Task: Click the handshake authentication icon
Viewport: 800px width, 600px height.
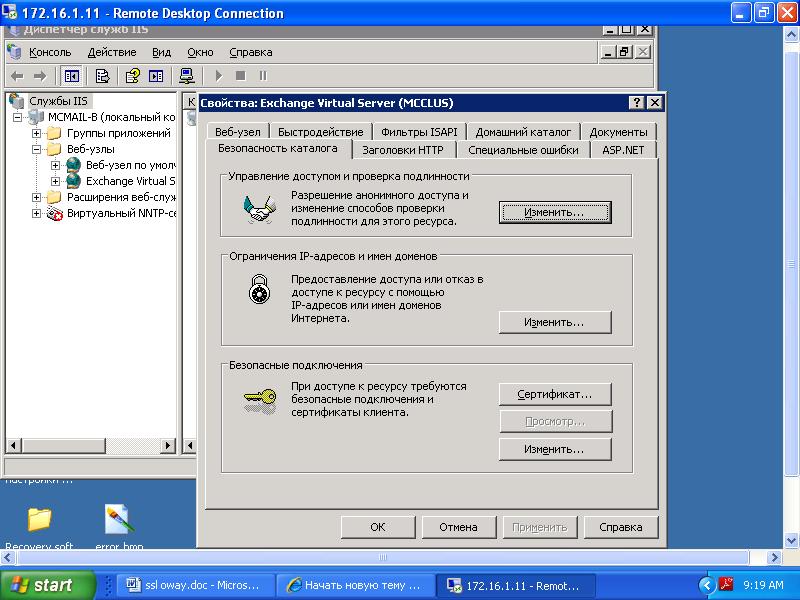Action: (x=260, y=209)
